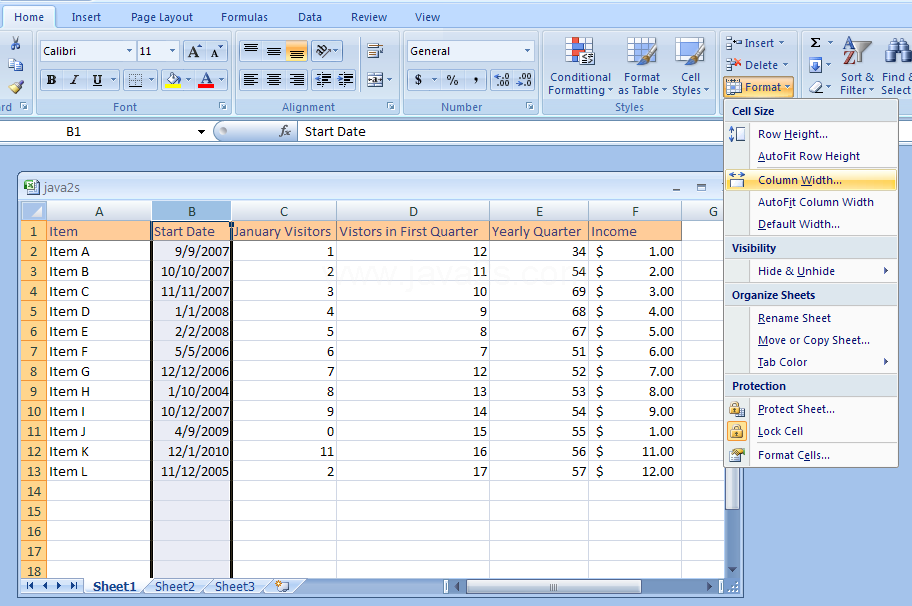The width and height of the screenshot is (912, 606).
Task: Click the AutoSum sigma icon
Action: click(x=815, y=42)
